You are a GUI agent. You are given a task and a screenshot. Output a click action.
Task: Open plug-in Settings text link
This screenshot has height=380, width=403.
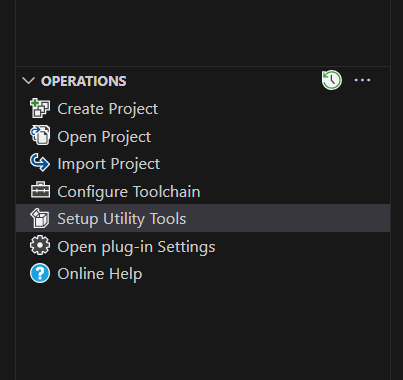point(136,247)
